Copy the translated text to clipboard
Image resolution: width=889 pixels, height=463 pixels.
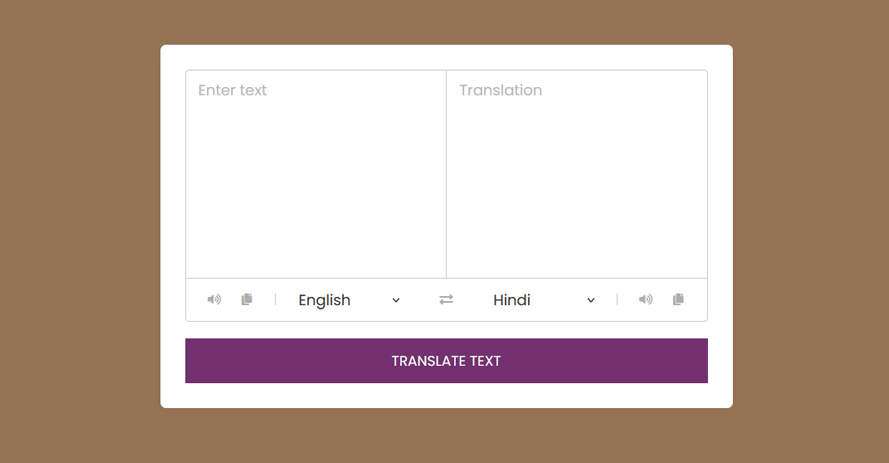point(678,300)
